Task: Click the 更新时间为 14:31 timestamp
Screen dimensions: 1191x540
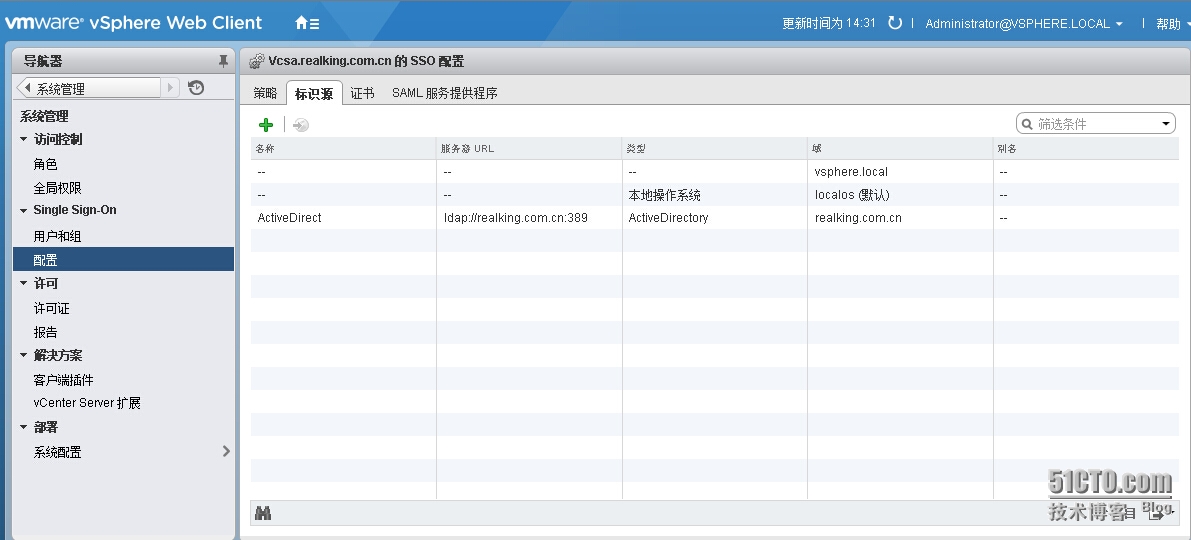Action: (829, 24)
